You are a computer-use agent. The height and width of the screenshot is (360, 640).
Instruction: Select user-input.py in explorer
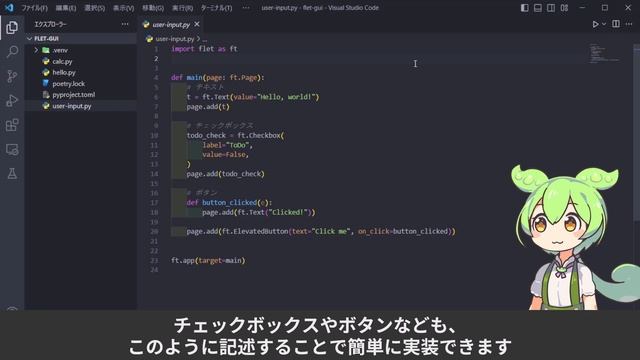click(x=81, y=106)
